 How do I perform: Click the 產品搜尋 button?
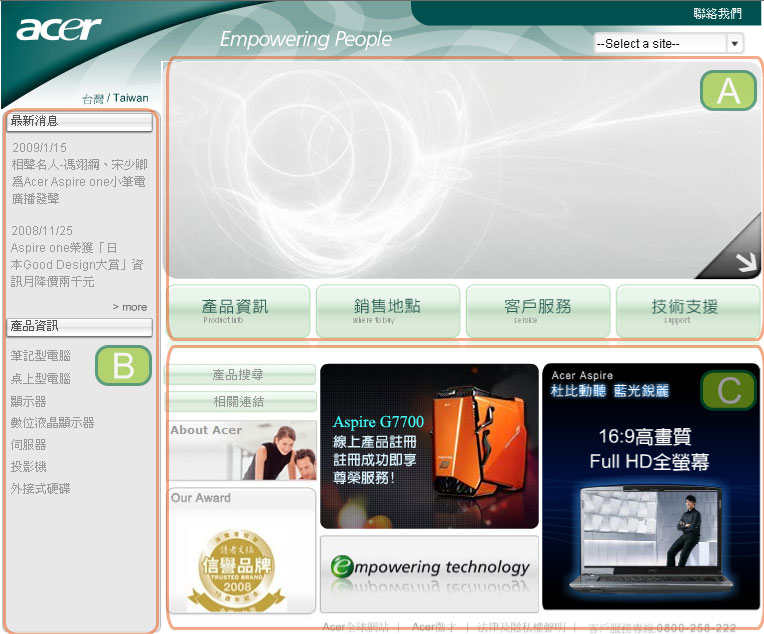(x=242, y=374)
